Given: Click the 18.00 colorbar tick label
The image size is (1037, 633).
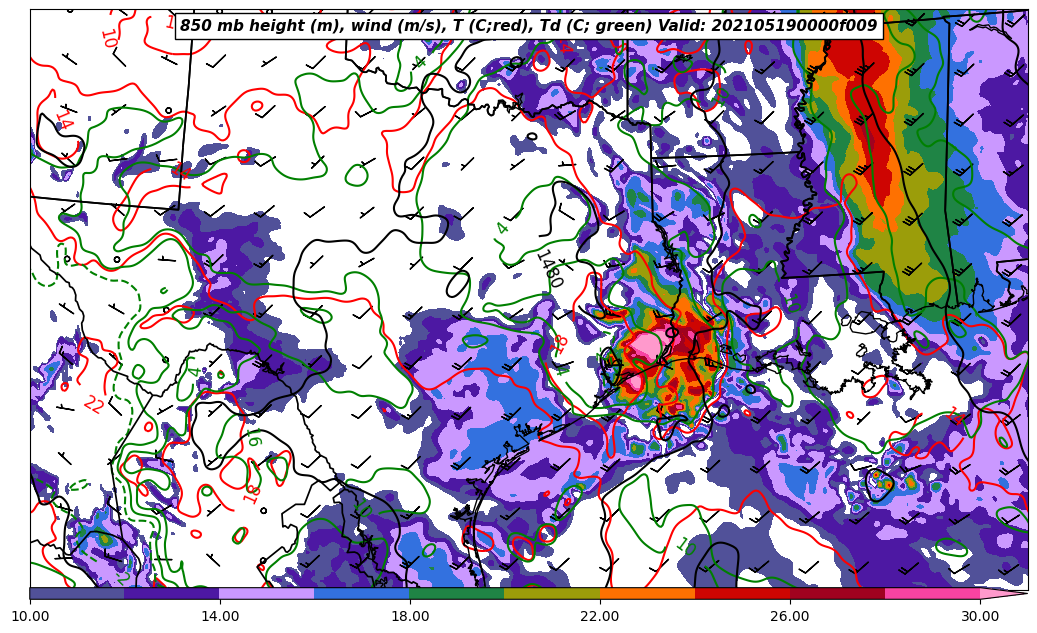Looking at the screenshot, I should [x=409, y=616].
